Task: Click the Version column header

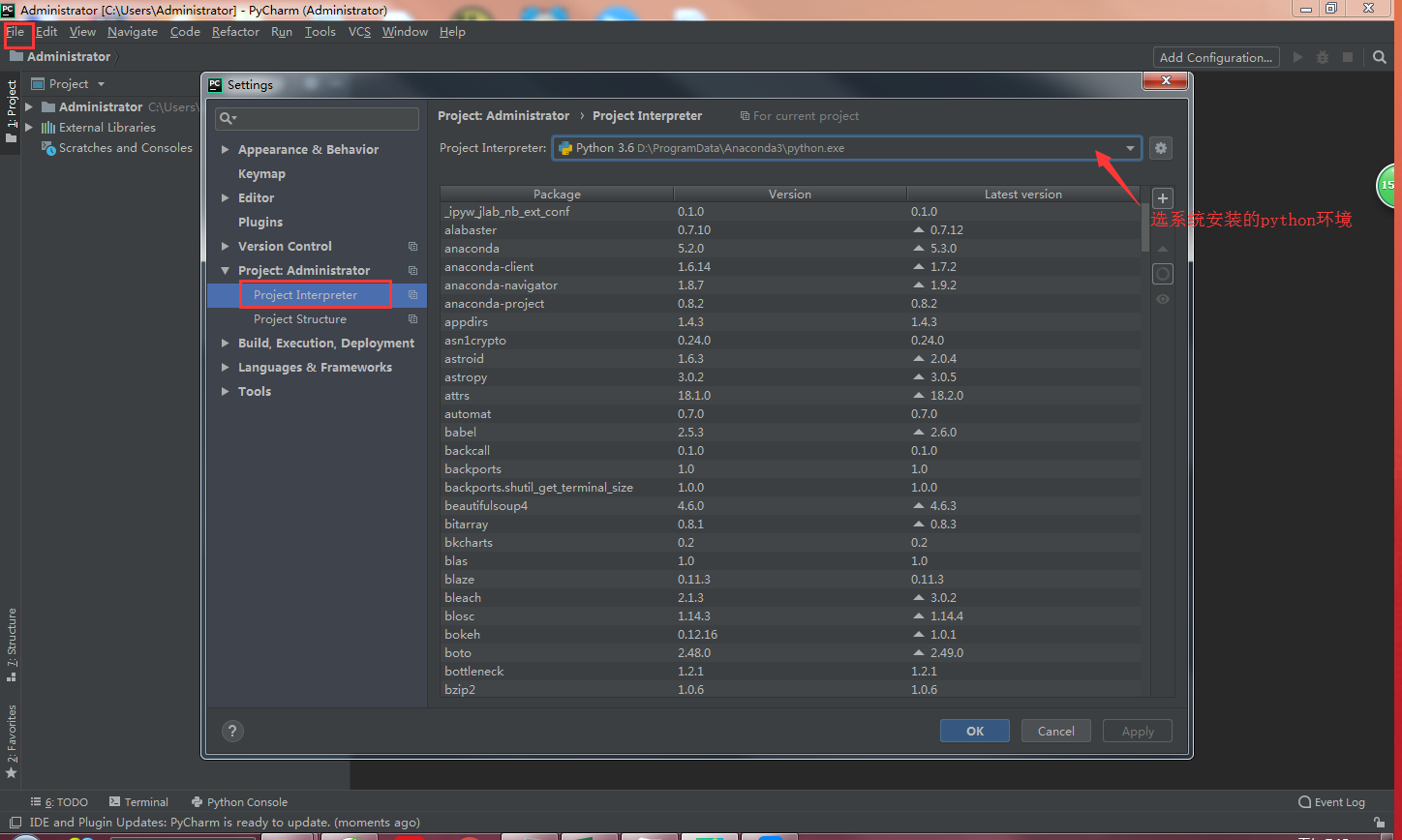Action: [x=790, y=194]
